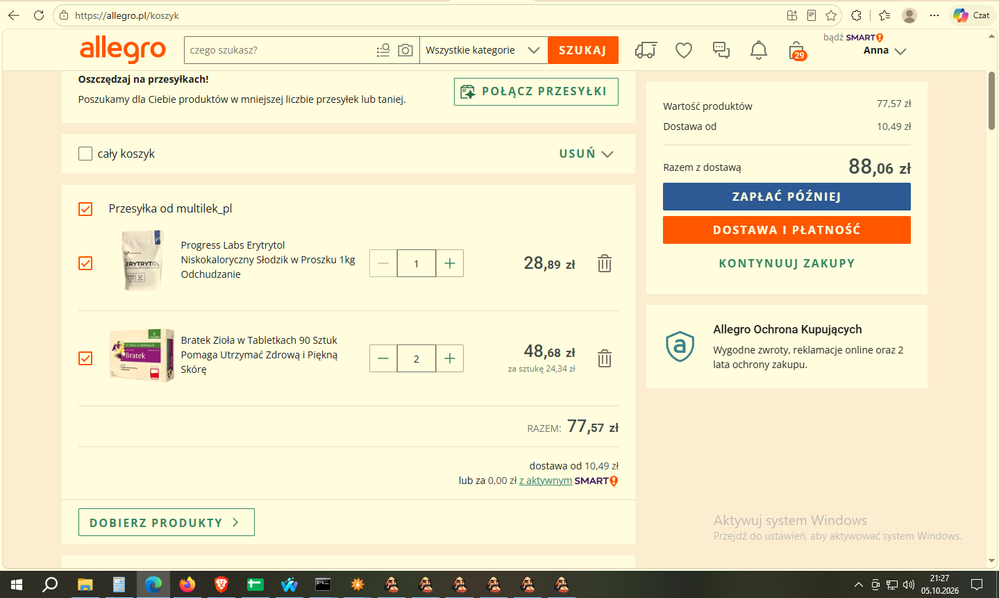Click DOBIERZ PRODUKTY button
Screen dimensions: 999x598
click(x=166, y=522)
